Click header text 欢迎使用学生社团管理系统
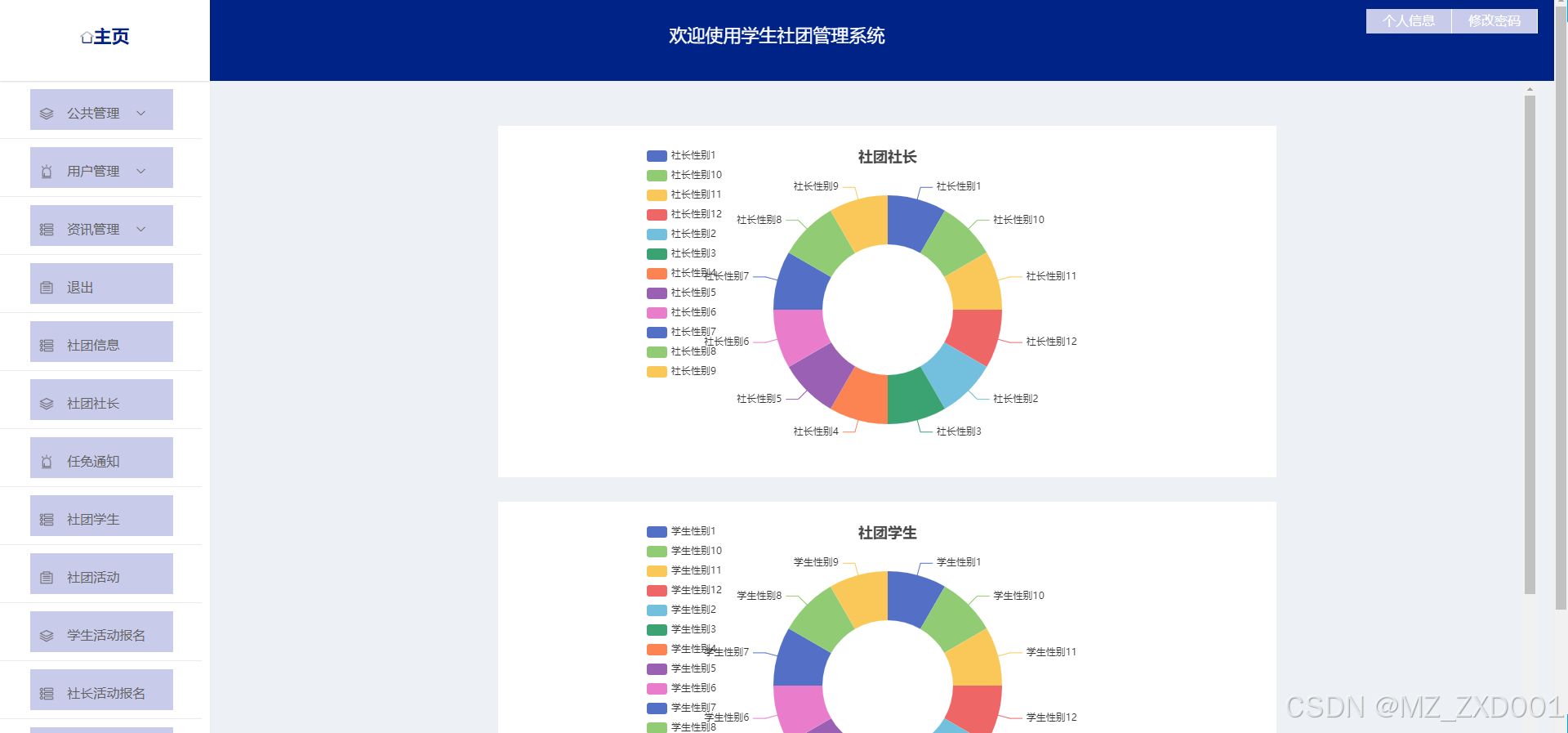1568x733 pixels. [777, 36]
